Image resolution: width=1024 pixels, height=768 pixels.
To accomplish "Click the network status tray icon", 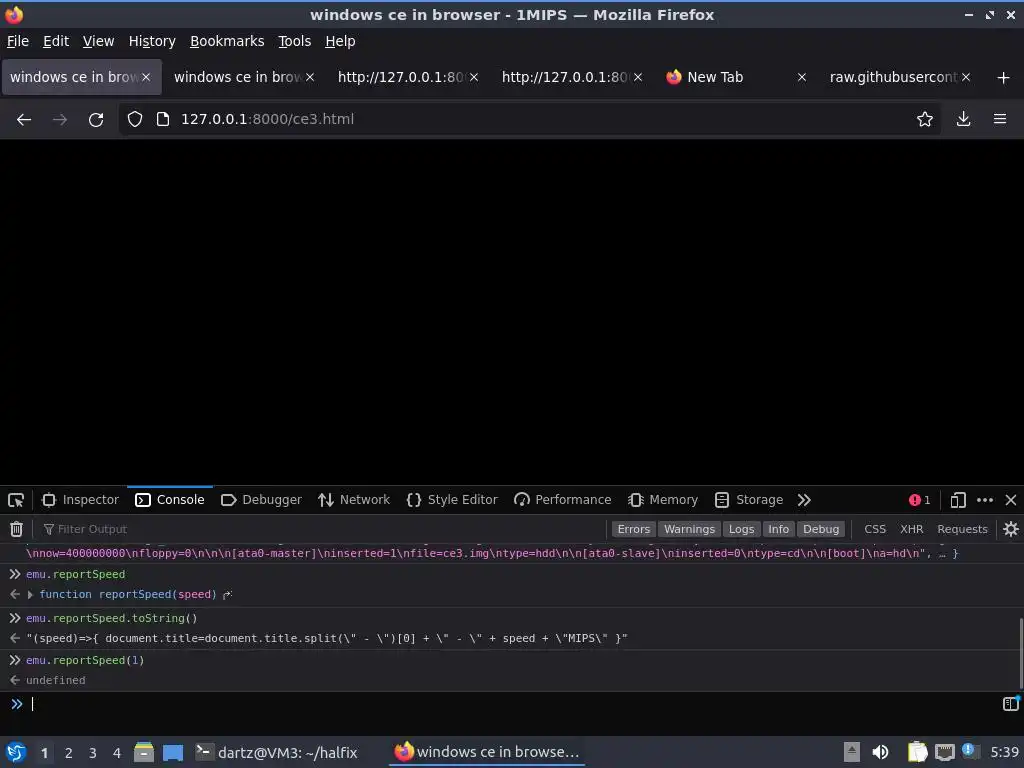I will click(x=944, y=752).
